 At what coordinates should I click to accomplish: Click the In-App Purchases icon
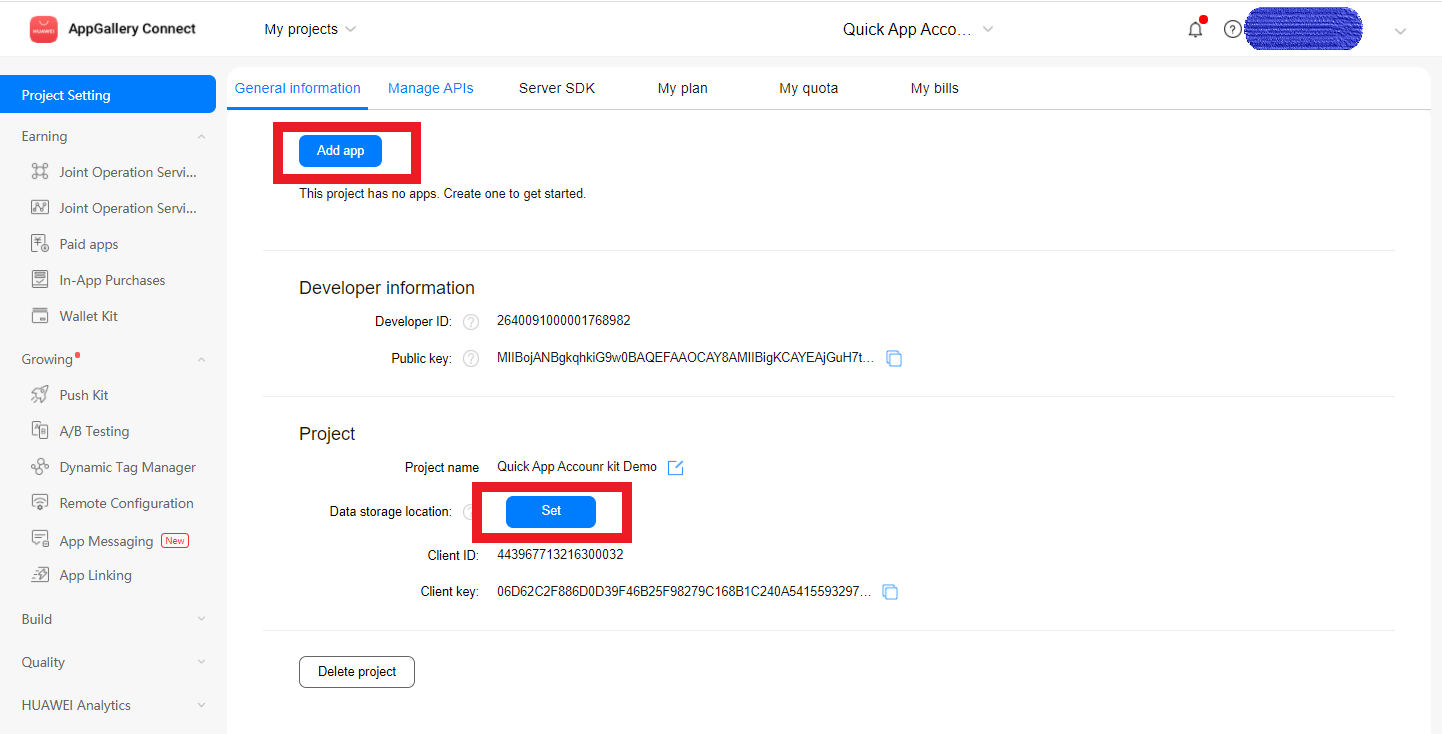[x=40, y=280]
